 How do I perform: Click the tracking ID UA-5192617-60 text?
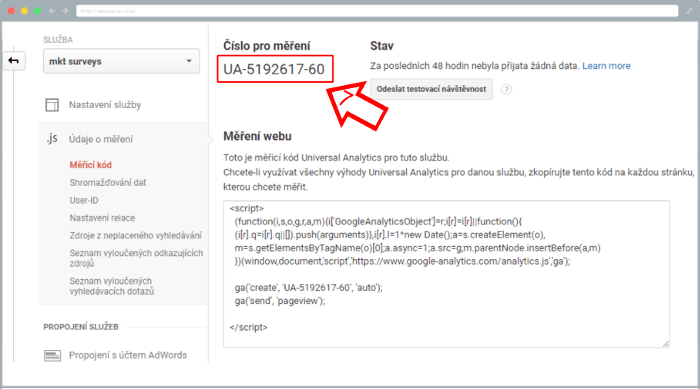pyautogui.click(x=274, y=69)
